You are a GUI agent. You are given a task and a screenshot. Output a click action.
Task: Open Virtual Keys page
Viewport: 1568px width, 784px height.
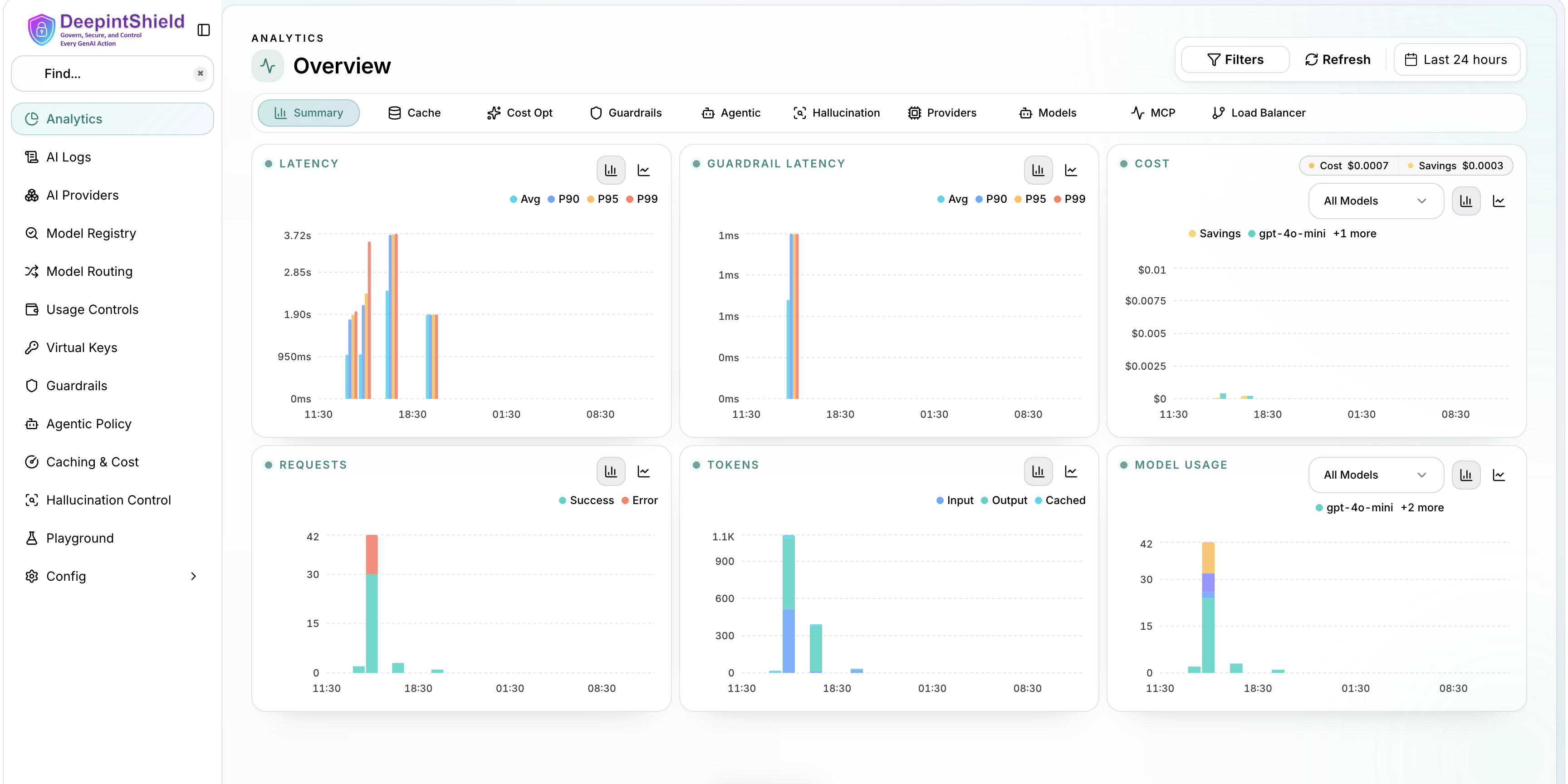(x=113, y=348)
